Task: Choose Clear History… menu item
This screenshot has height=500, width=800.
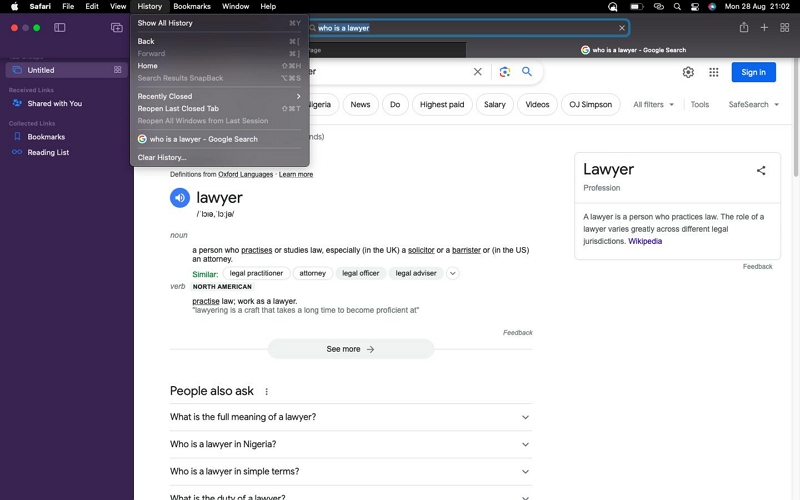Action: point(219,157)
